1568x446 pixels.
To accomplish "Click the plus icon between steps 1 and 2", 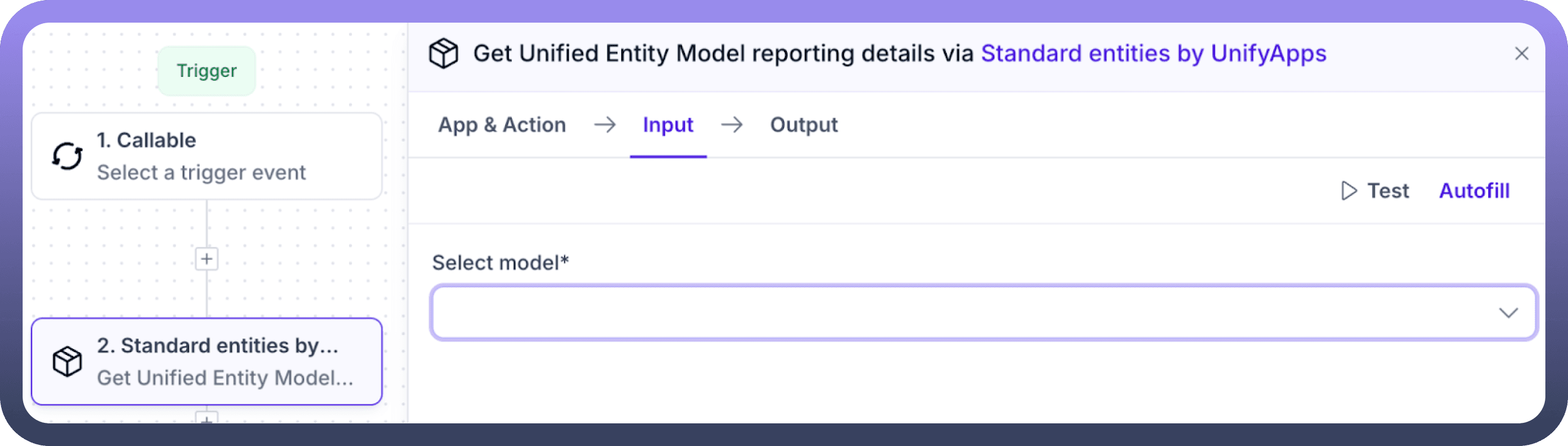I will 207,259.
